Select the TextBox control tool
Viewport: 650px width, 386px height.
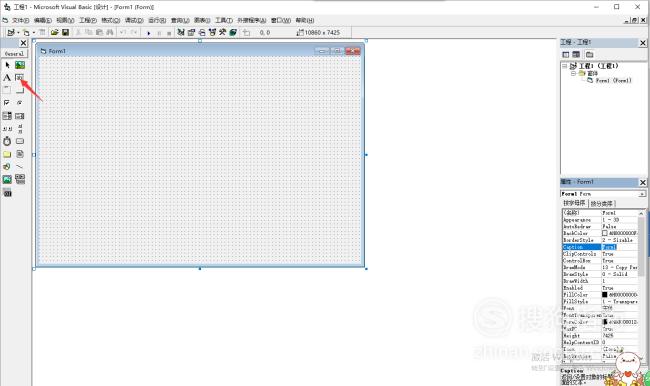19,78
